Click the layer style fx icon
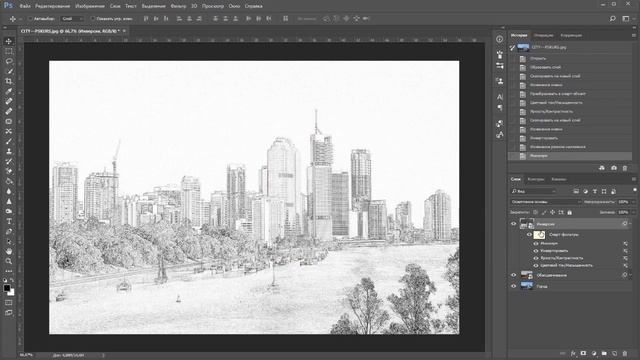The width and height of the screenshot is (640, 360). coord(573,353)
